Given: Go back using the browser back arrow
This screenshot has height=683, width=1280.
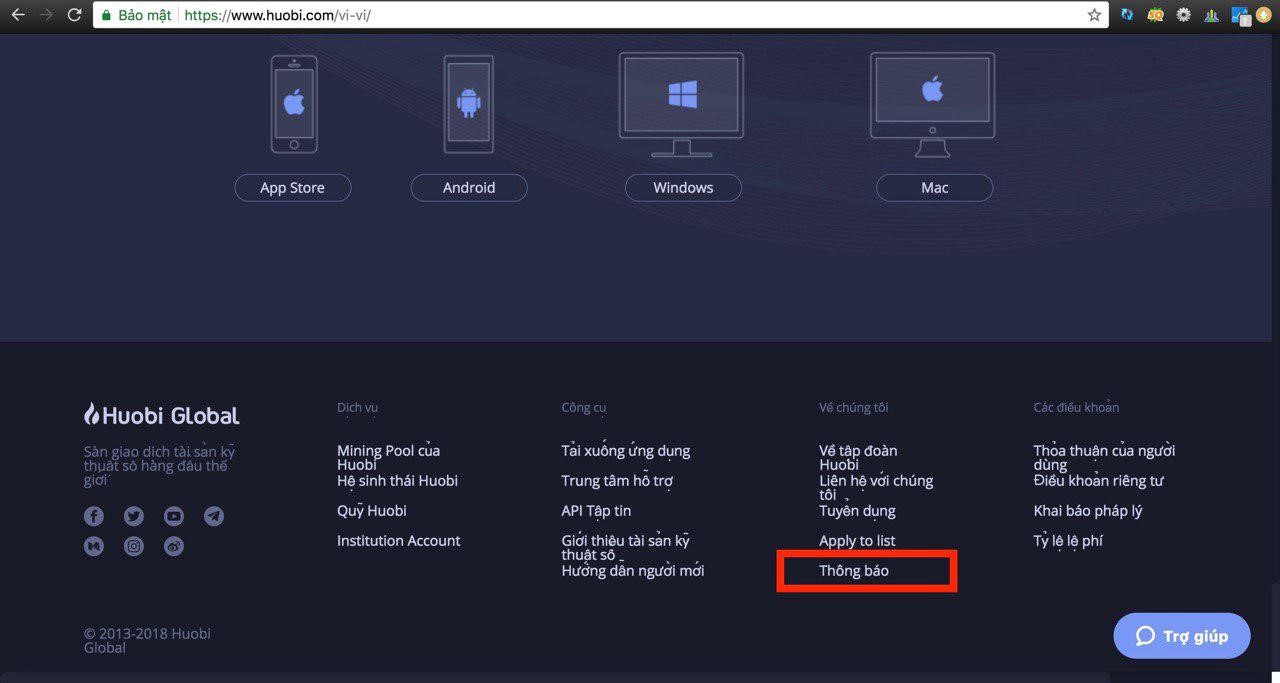Looking at the screenshot, I should coord(18,15).
